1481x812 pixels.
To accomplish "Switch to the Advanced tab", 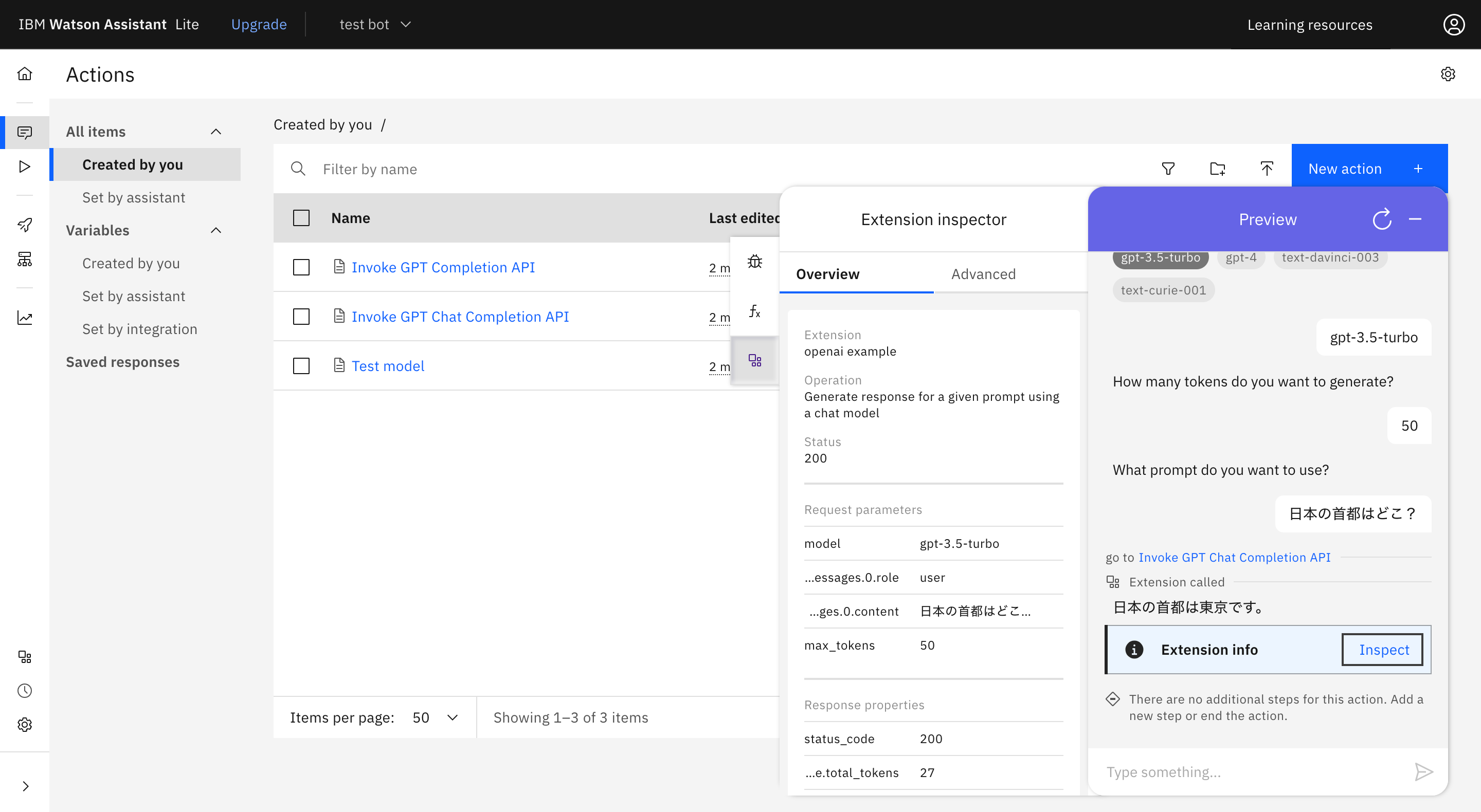I will tap(983, 274).
